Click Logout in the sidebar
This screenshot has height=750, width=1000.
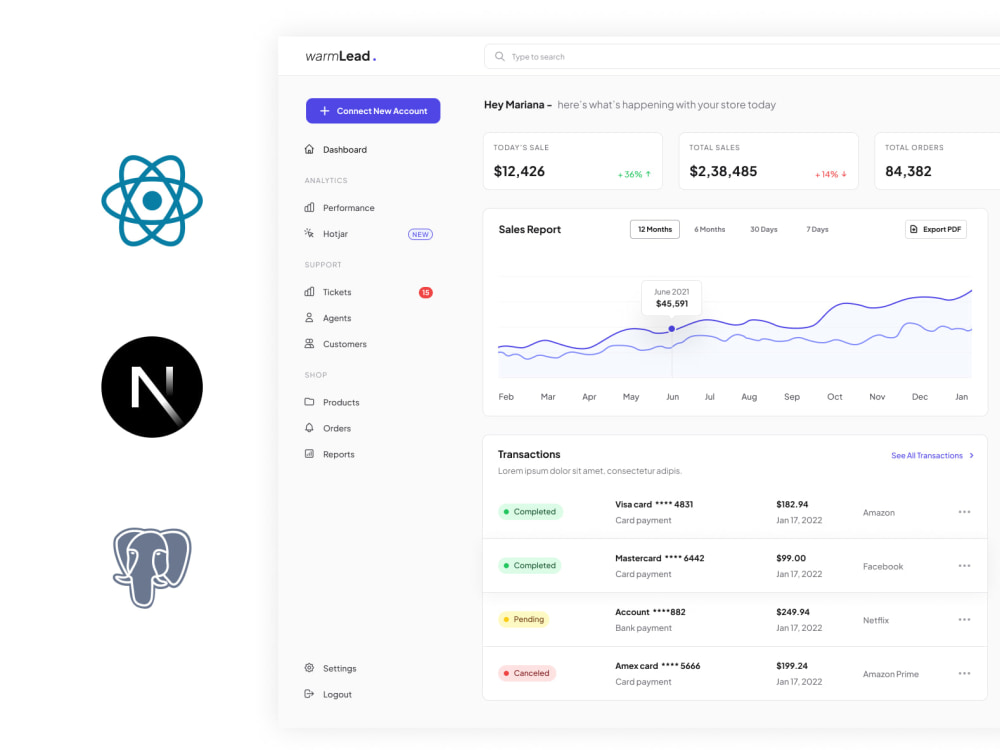(x=337, y=695)
